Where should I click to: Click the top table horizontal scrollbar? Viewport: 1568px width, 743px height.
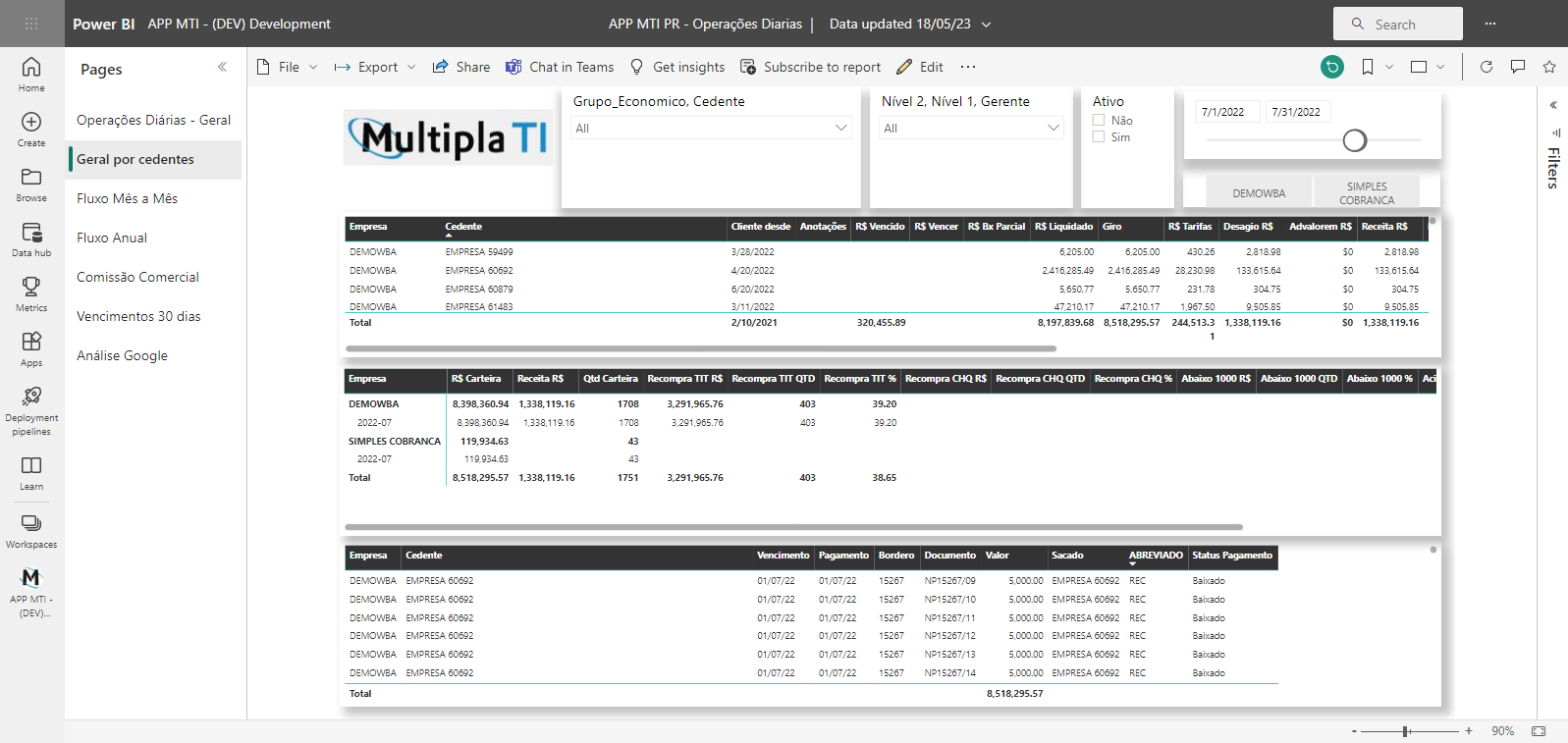pos(701,348)
